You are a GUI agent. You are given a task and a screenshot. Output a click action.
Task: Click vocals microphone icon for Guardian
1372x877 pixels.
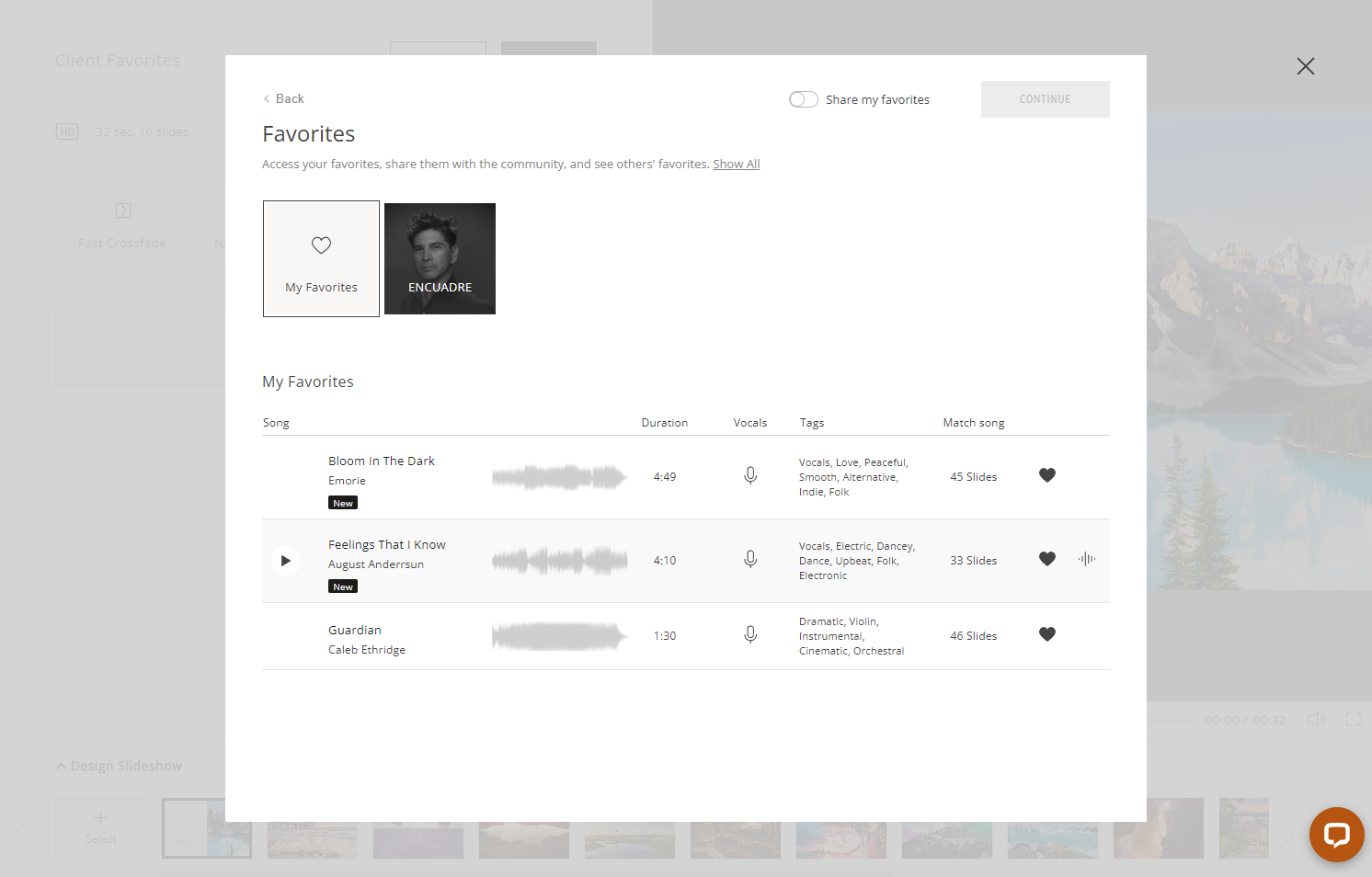[x=750, y=635]
